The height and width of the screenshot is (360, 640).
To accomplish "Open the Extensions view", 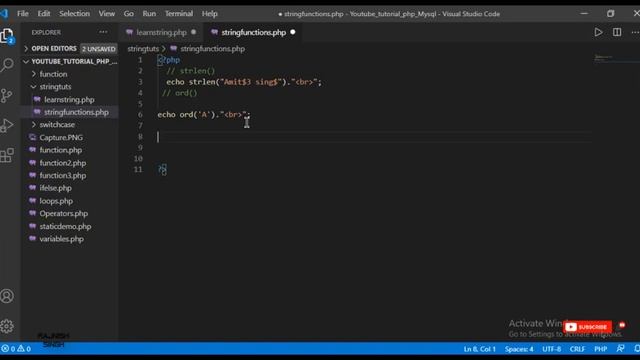I will [x=7, y=155].
